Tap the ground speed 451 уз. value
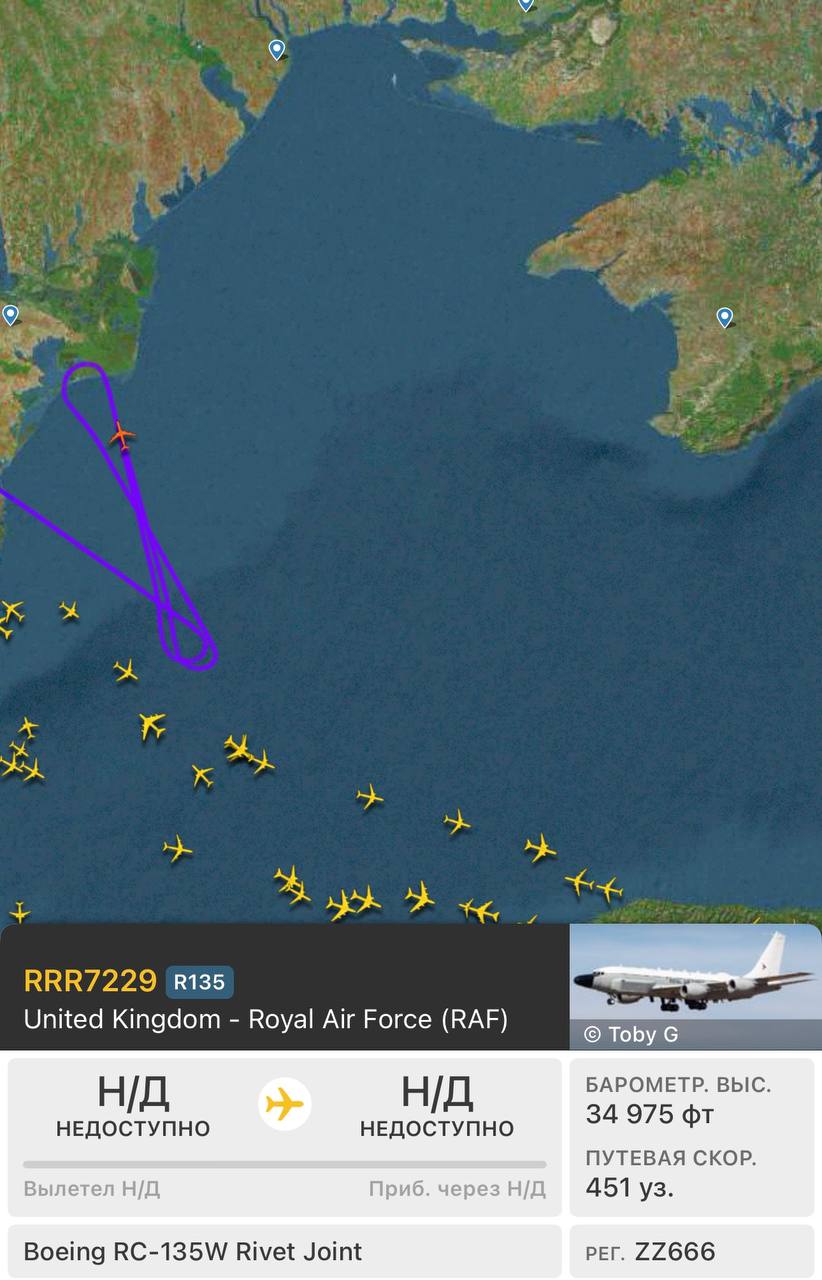 630,1187
